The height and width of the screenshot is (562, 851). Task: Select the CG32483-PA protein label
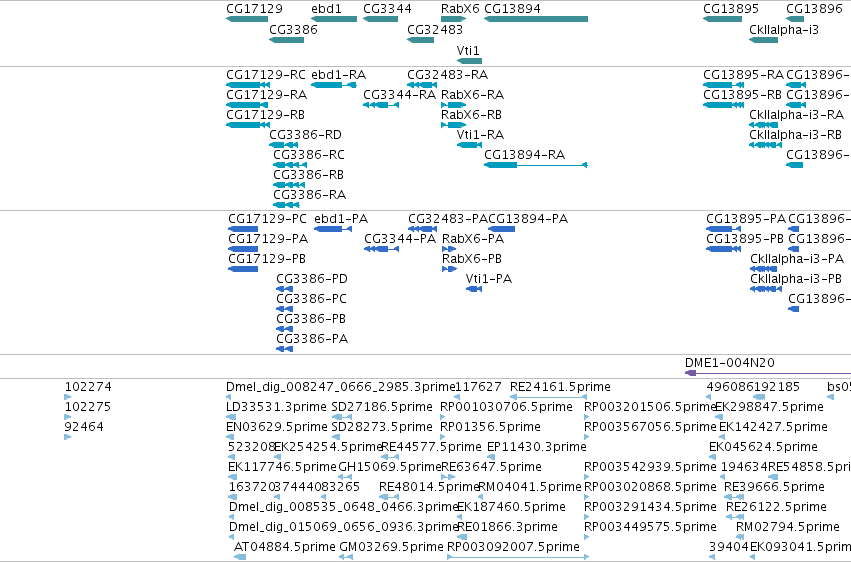[448, 219]
